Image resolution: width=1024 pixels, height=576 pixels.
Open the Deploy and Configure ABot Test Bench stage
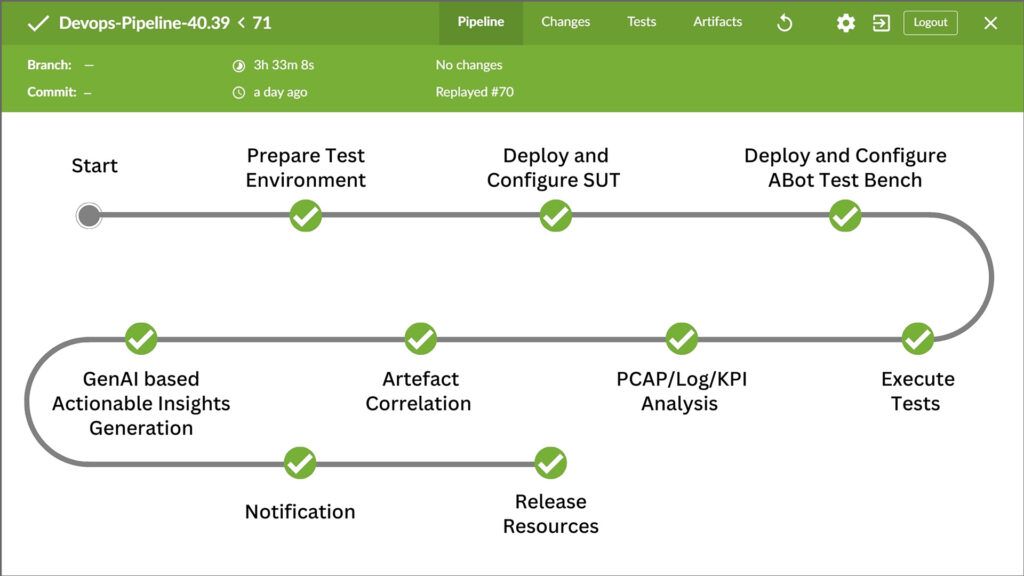point(845,216)
